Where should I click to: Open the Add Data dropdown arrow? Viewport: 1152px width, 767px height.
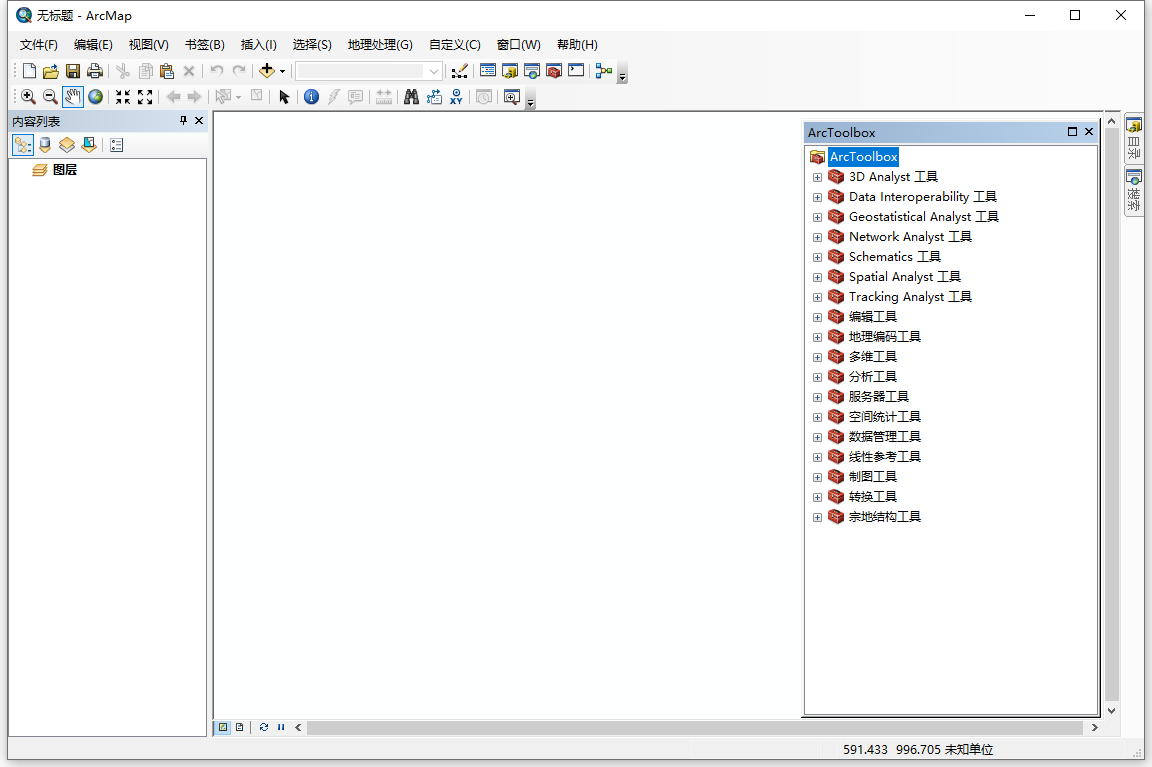[x=282, y=71]
